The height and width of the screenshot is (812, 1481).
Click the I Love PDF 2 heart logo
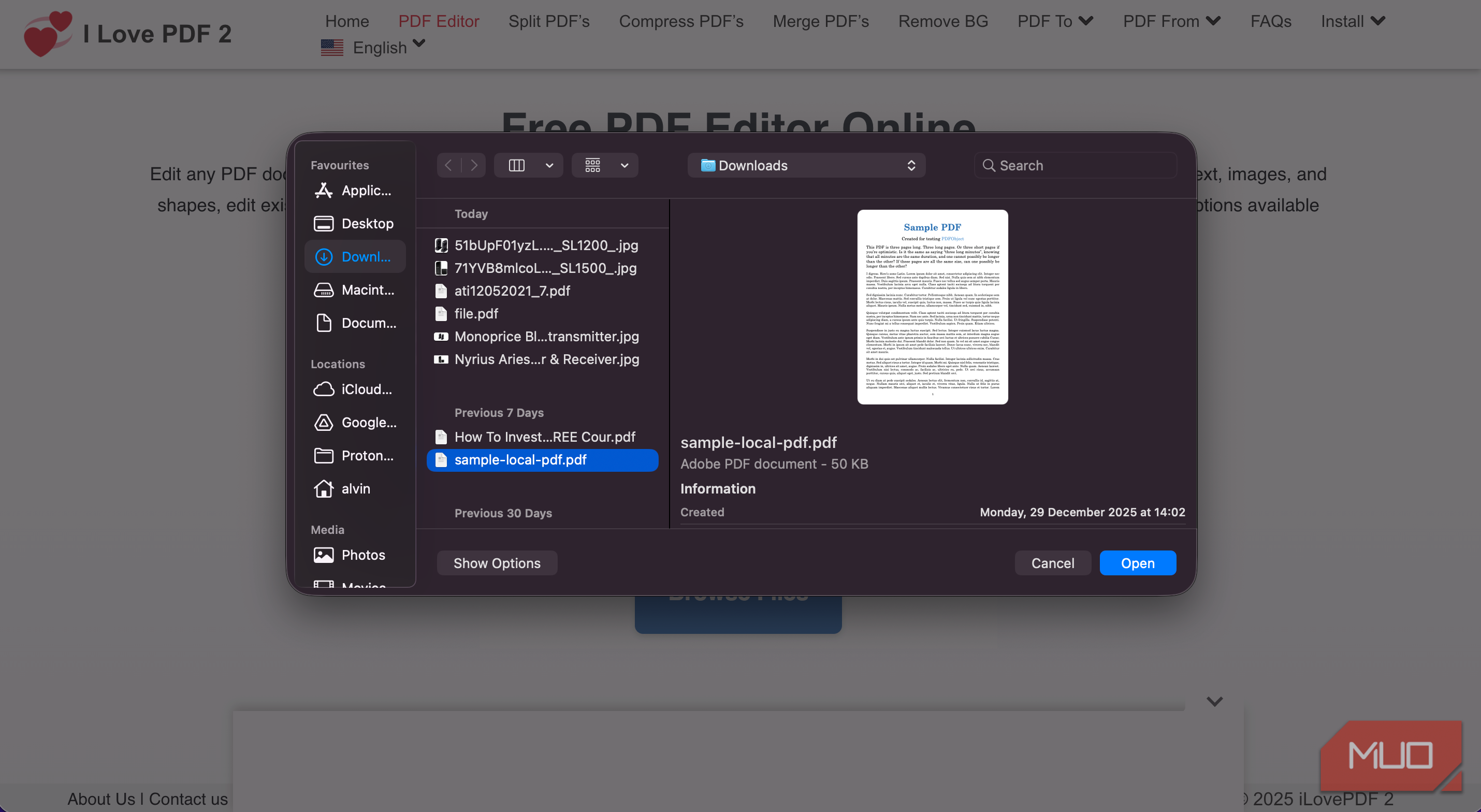click(48, 34)
